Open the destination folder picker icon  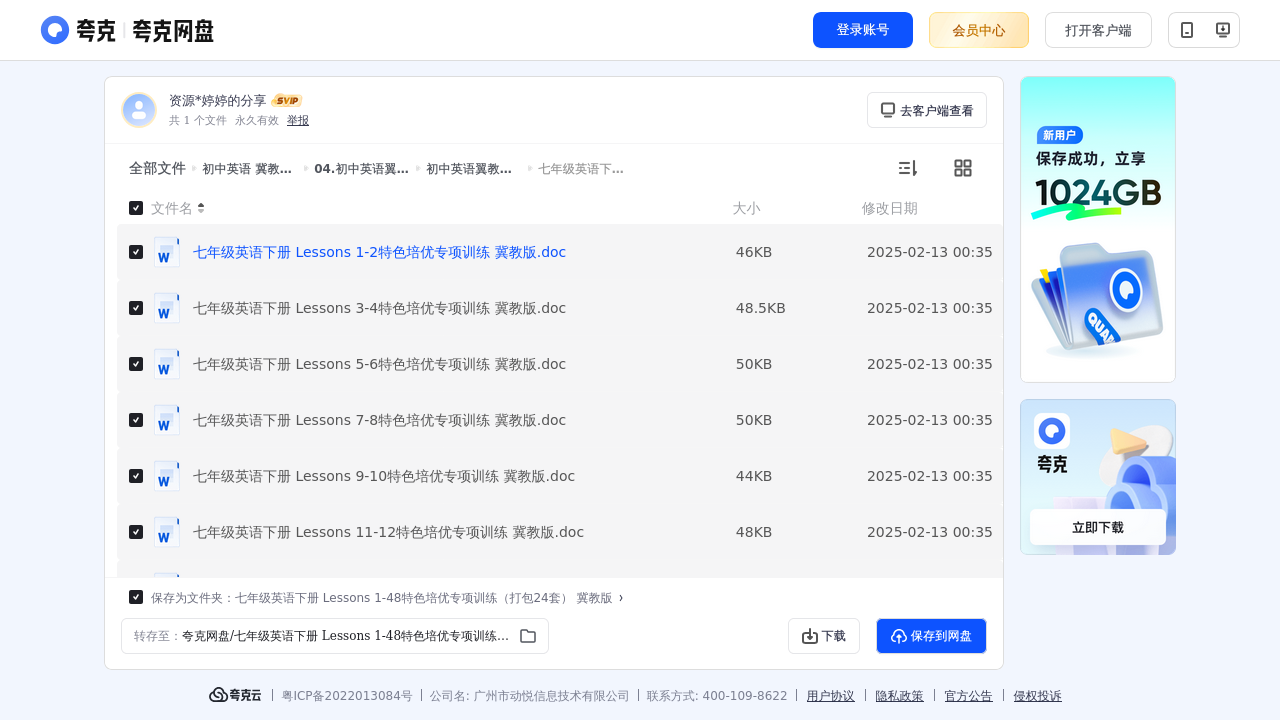tap(528, 636)
